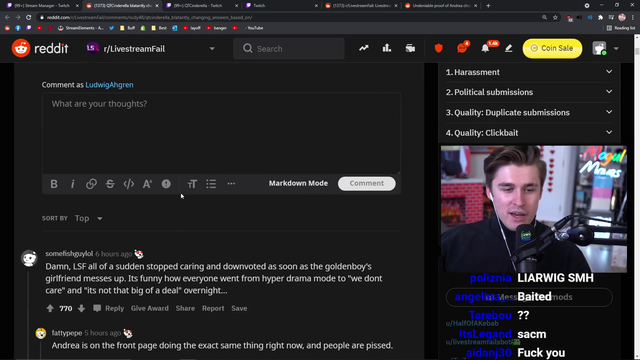Apply italic formatting in comment editor
640x360 pixels.
pyautogui.click(x=73, y=184)
